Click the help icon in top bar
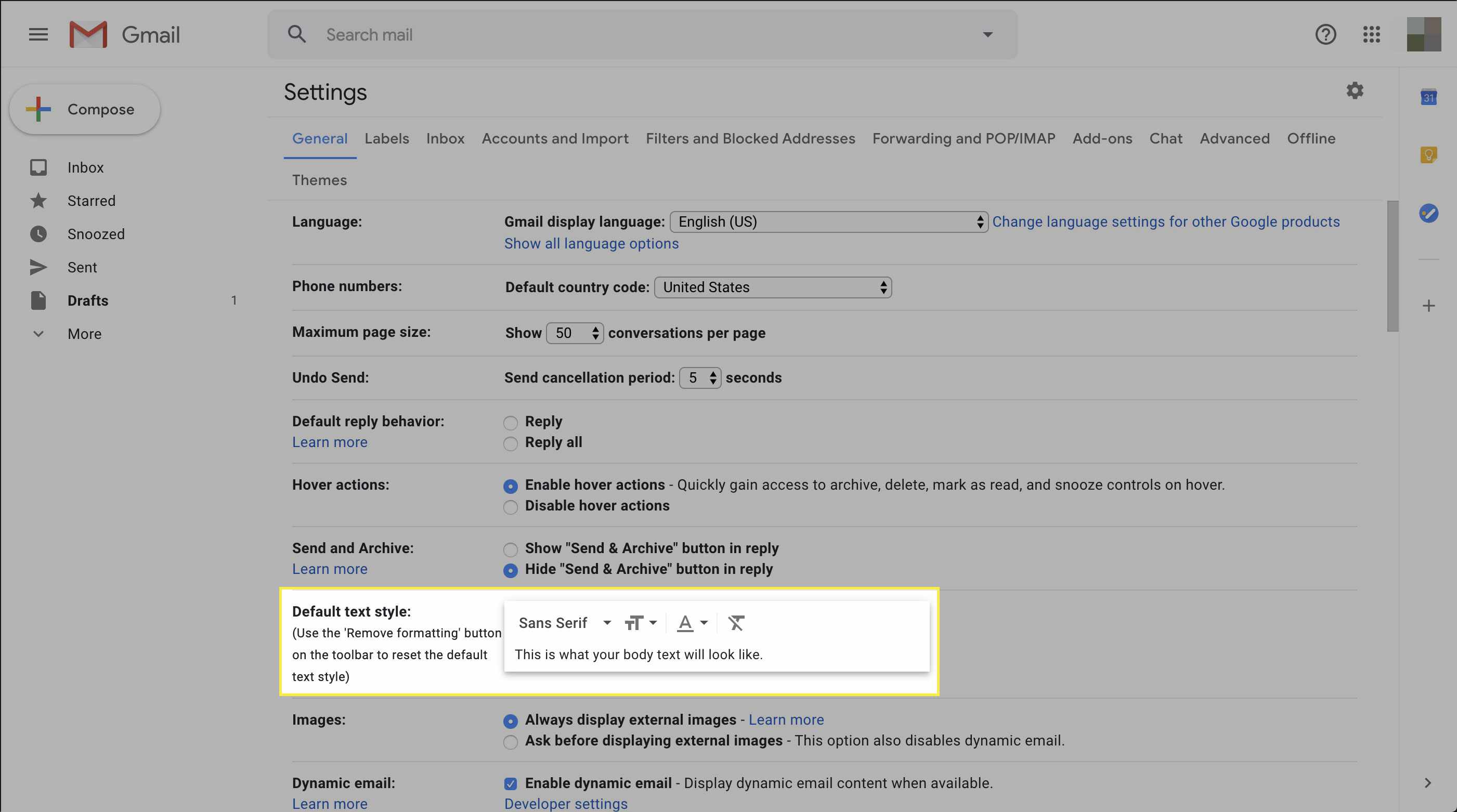Screen dimensions: 1457x812 tap(1325, 34)
